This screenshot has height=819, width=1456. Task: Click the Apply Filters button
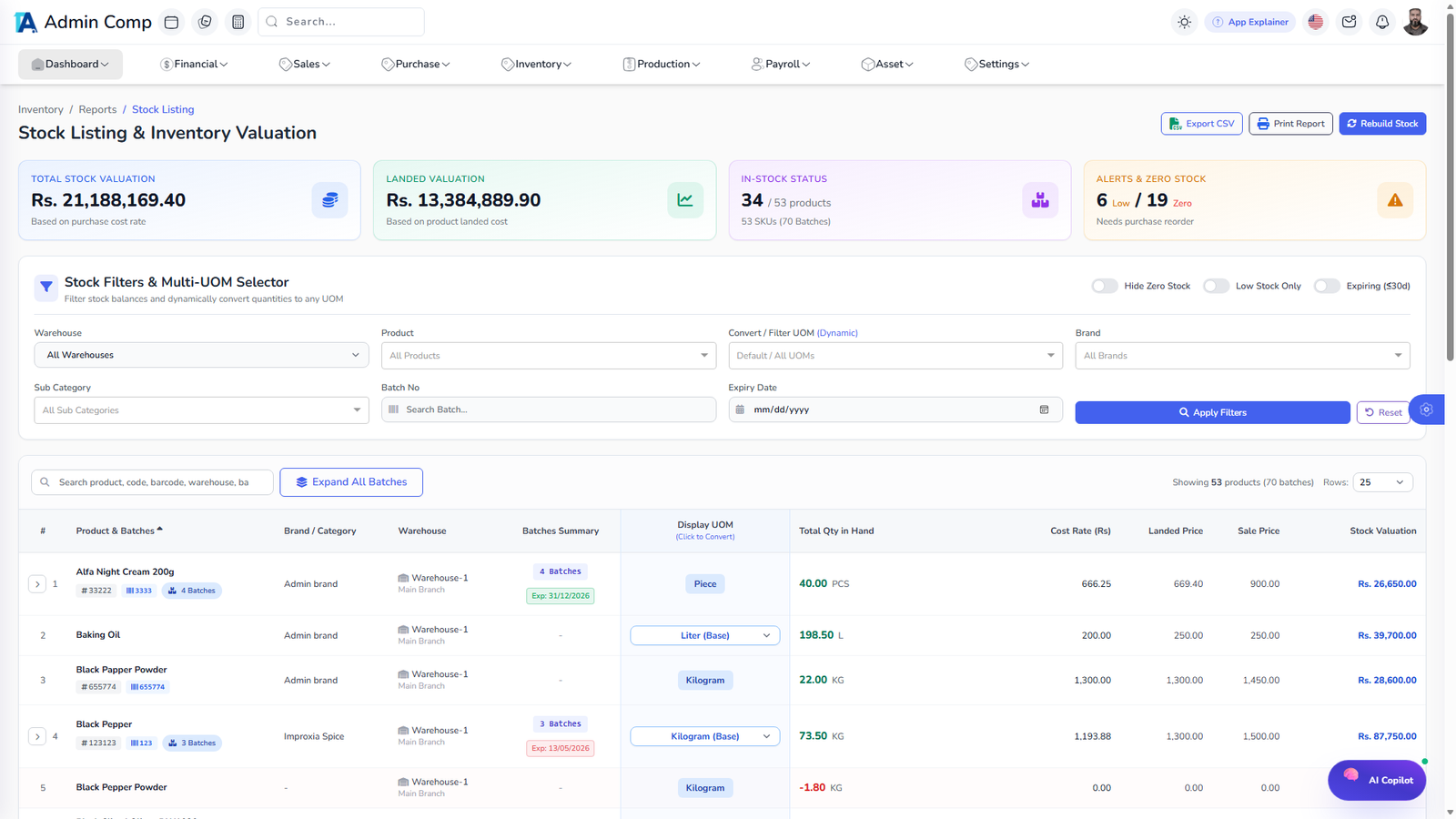[x=1212, y=412]
